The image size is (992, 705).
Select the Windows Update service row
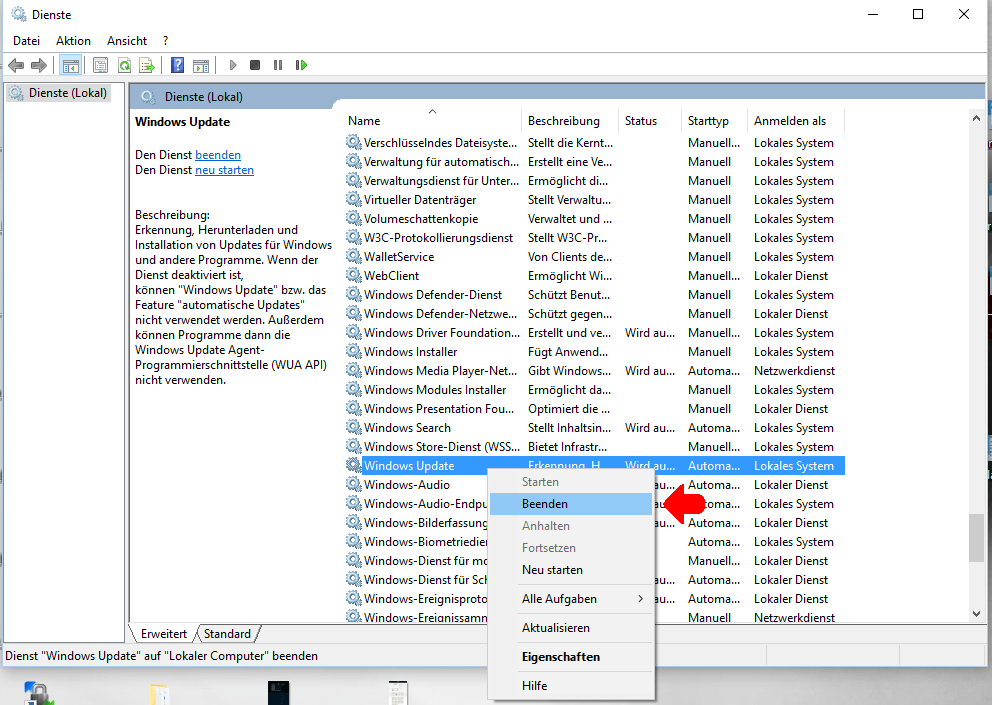coord(595,466)
